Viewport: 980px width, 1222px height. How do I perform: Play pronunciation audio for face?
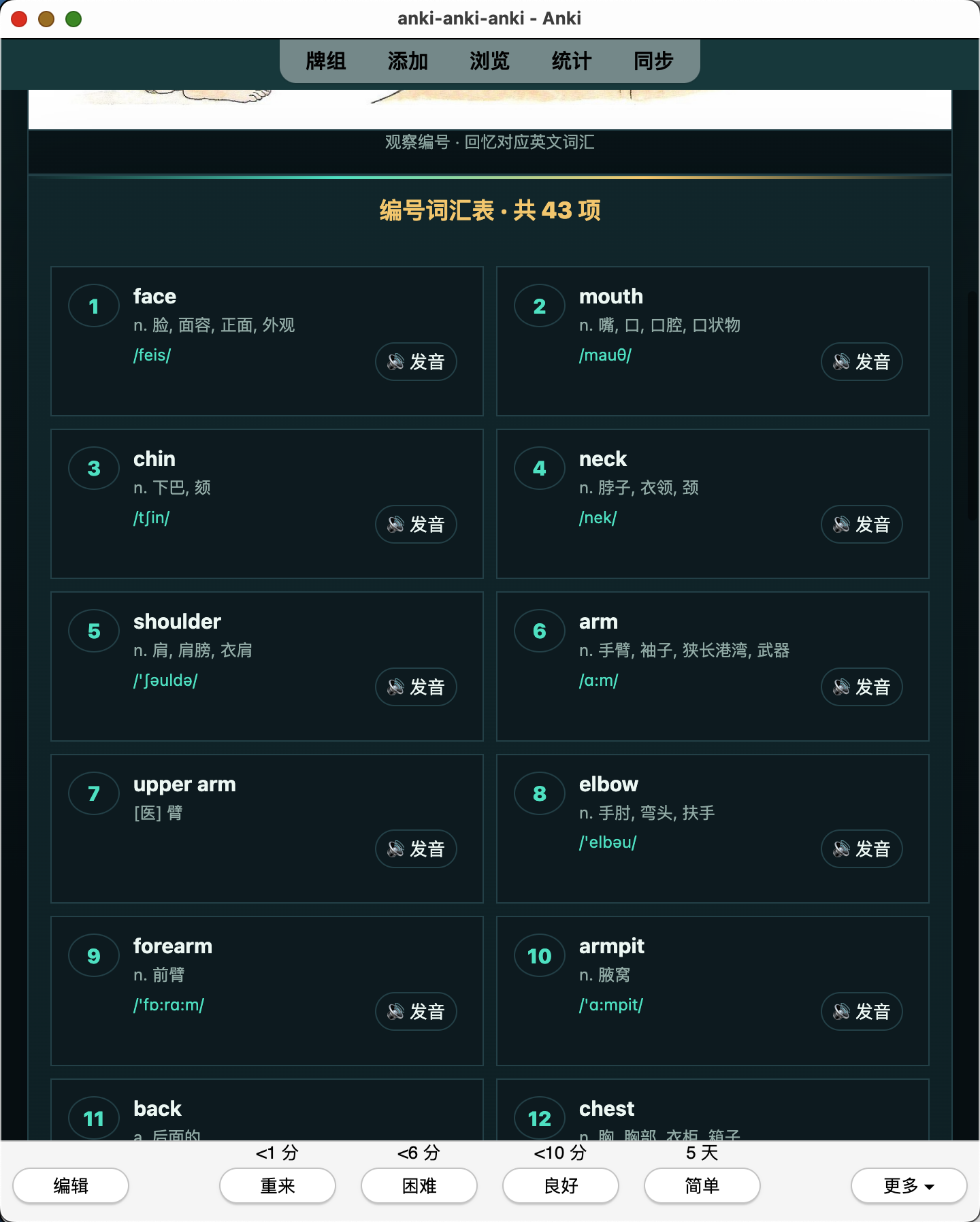(416, 361)
